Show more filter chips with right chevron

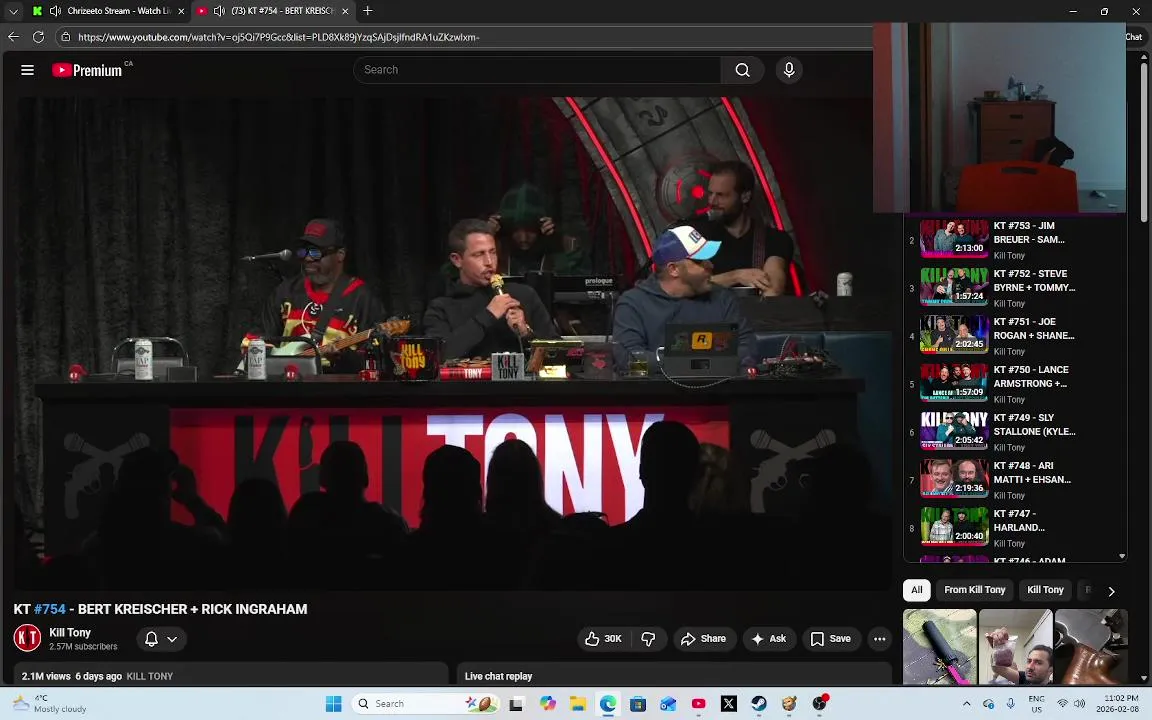click(1112, 591)
